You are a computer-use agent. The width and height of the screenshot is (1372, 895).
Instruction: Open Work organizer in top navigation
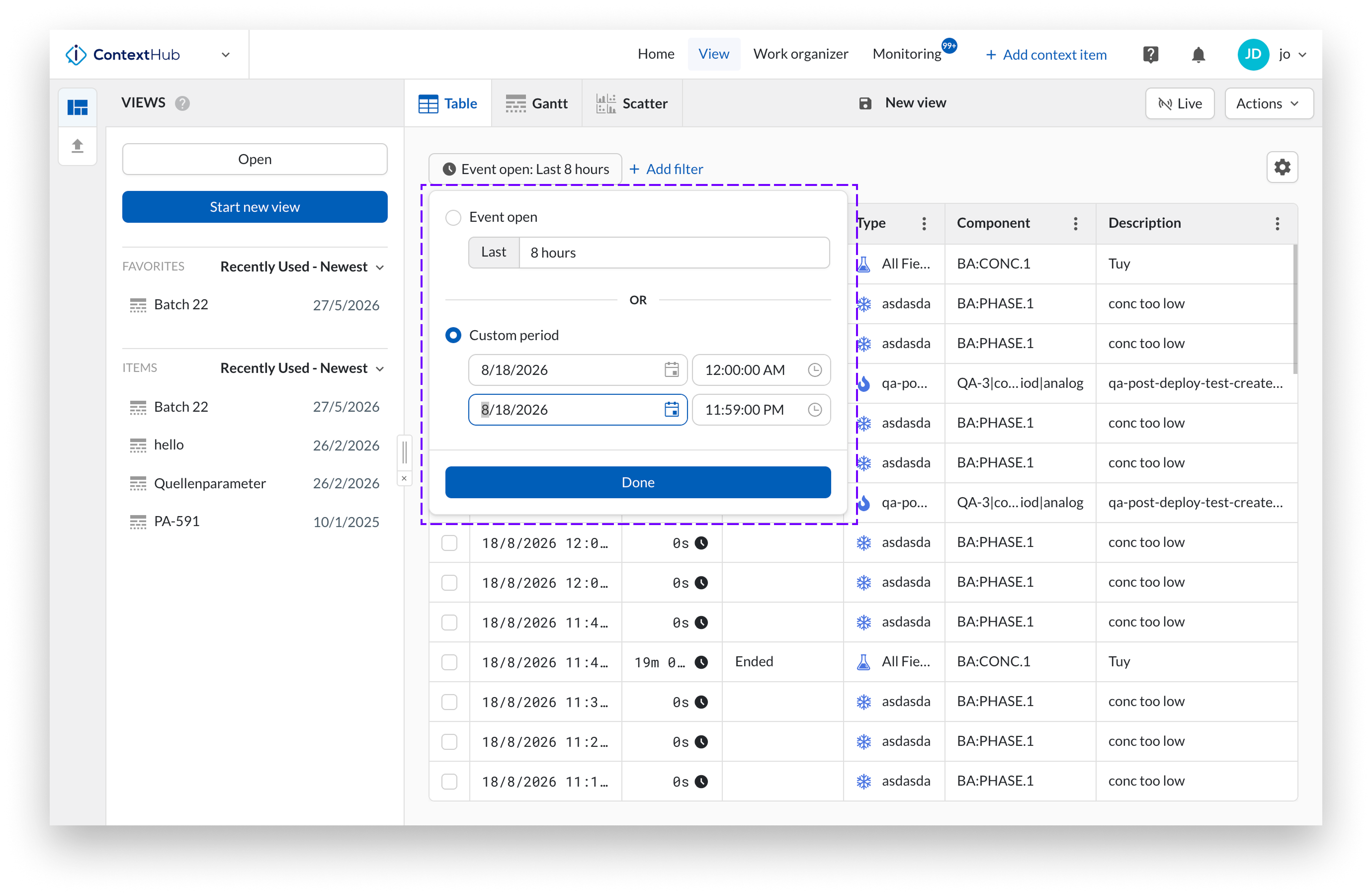click(800, 54)
